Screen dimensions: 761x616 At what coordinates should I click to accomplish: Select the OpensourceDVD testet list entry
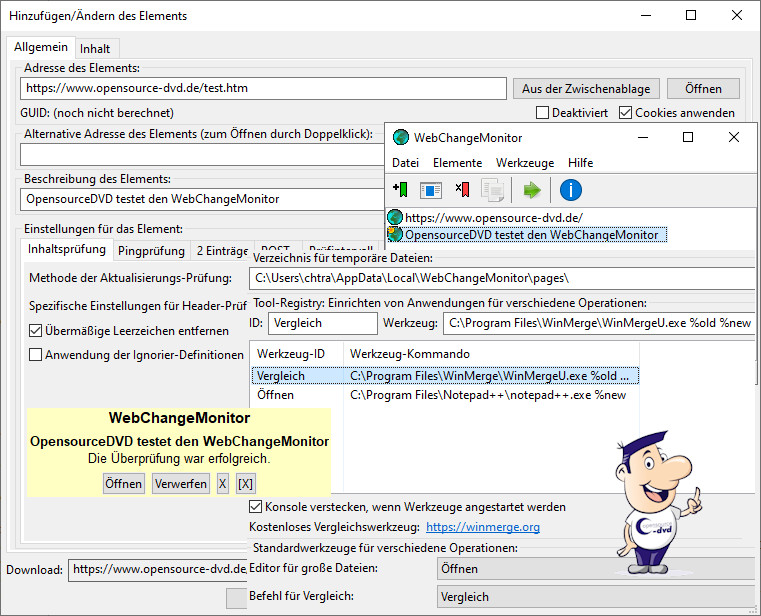531,235
